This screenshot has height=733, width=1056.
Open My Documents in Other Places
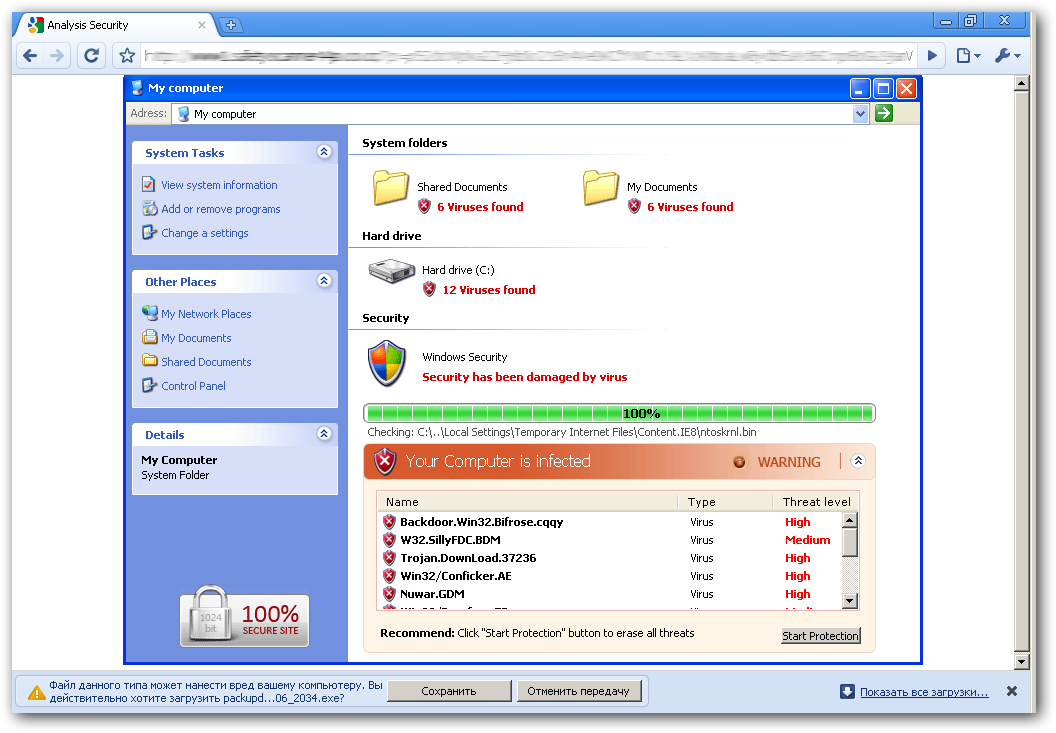click(x=196, y=338)
